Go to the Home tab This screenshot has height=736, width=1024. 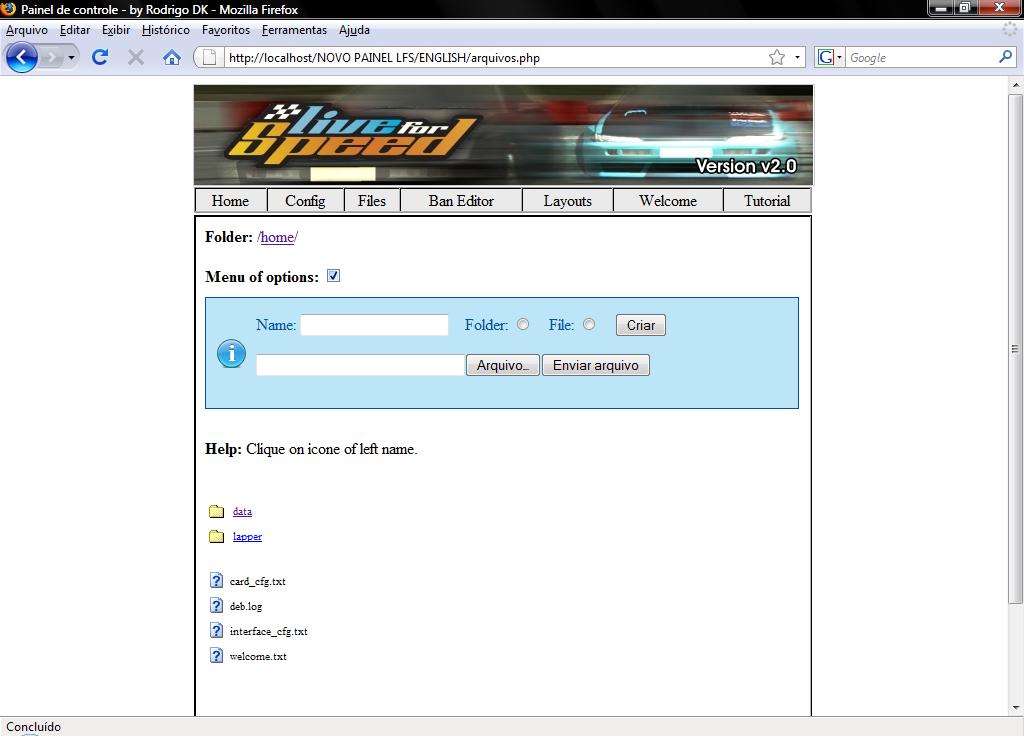[231, 200]
